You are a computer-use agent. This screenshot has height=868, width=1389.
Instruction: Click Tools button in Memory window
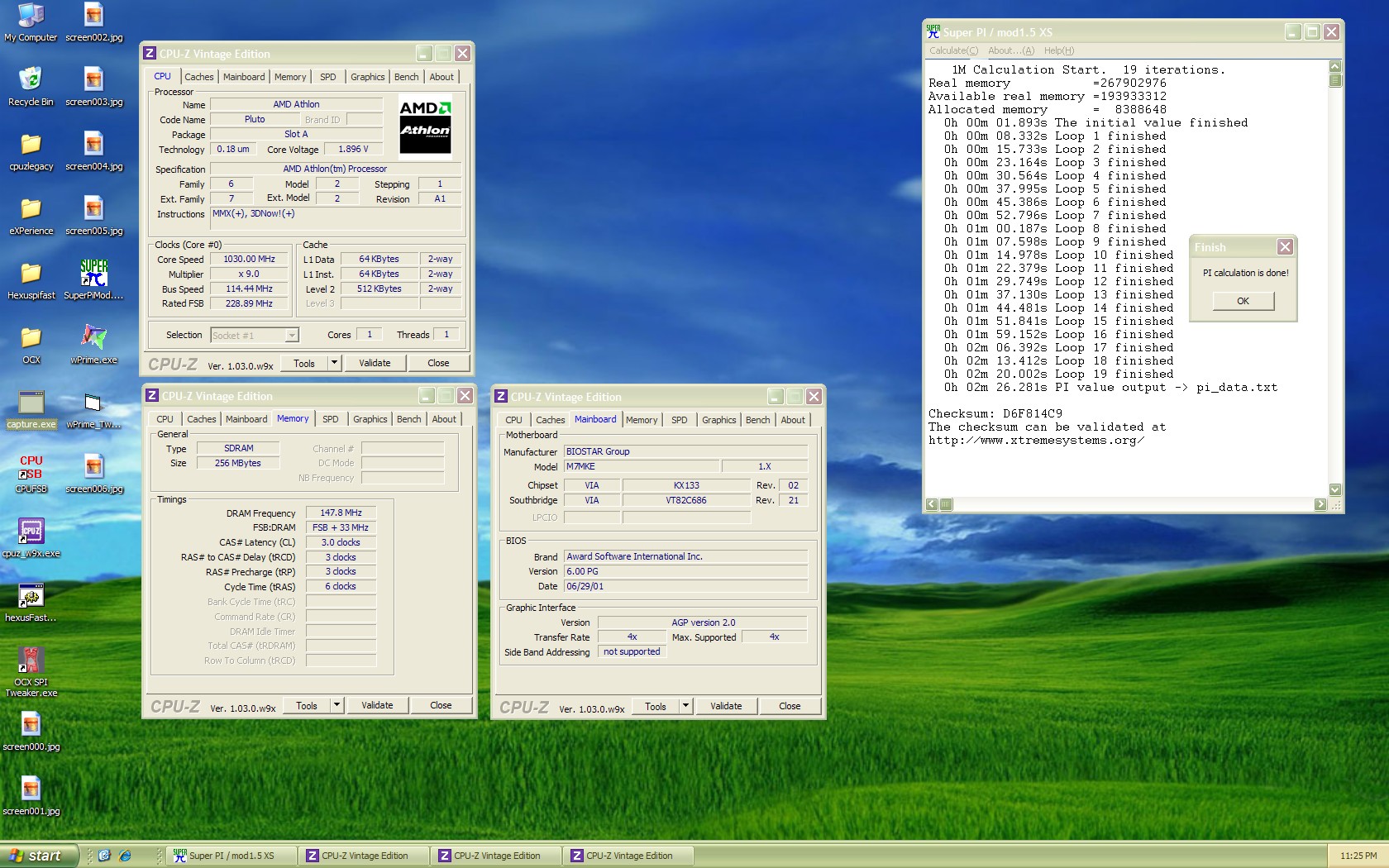[x=307, y=705]
